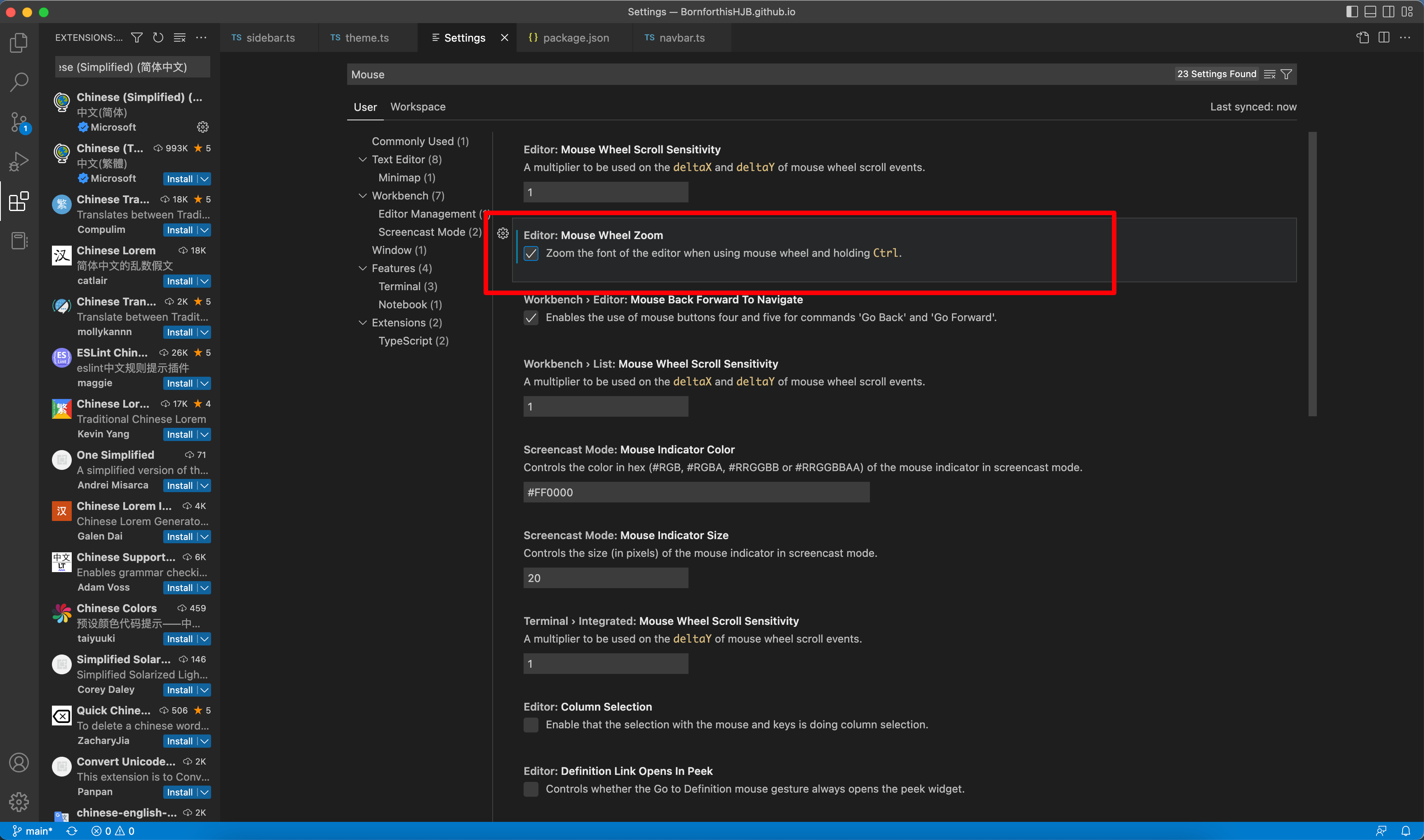The height and width of the screenshot is (840, 1424).
Task: Collapse the Features settings group
Action: click(362, 268)
